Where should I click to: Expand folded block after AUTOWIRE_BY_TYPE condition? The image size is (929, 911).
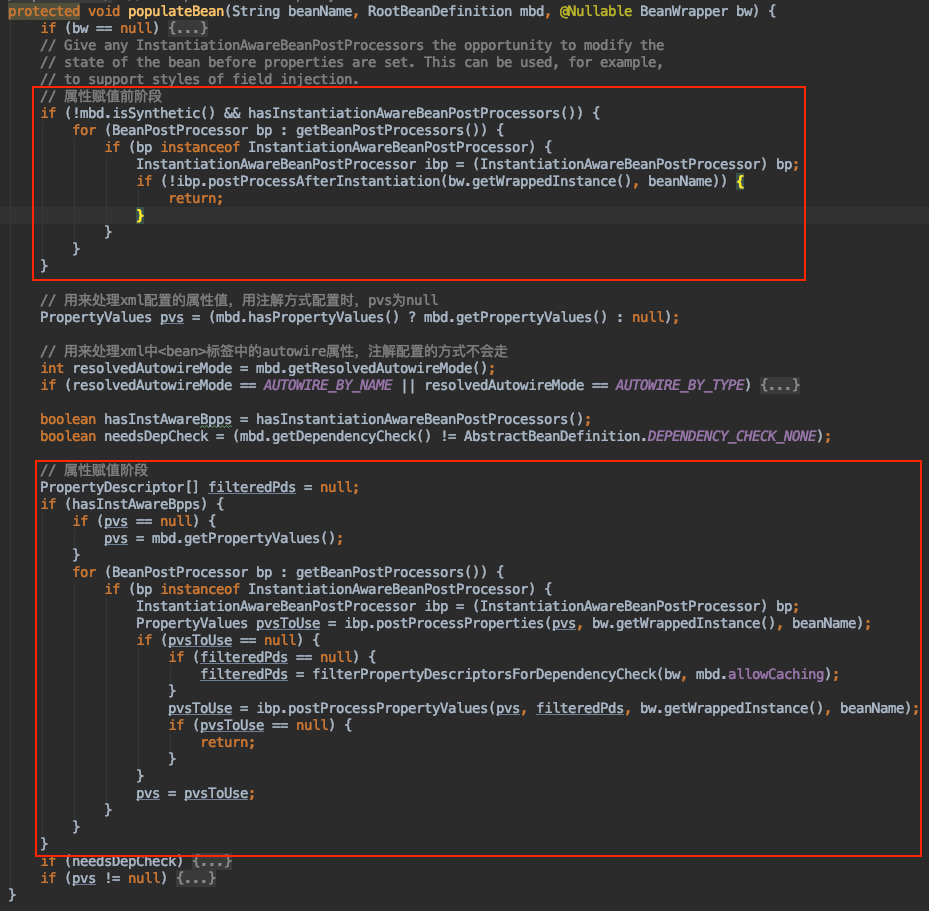pyautogui.click(x=779, y=385)
